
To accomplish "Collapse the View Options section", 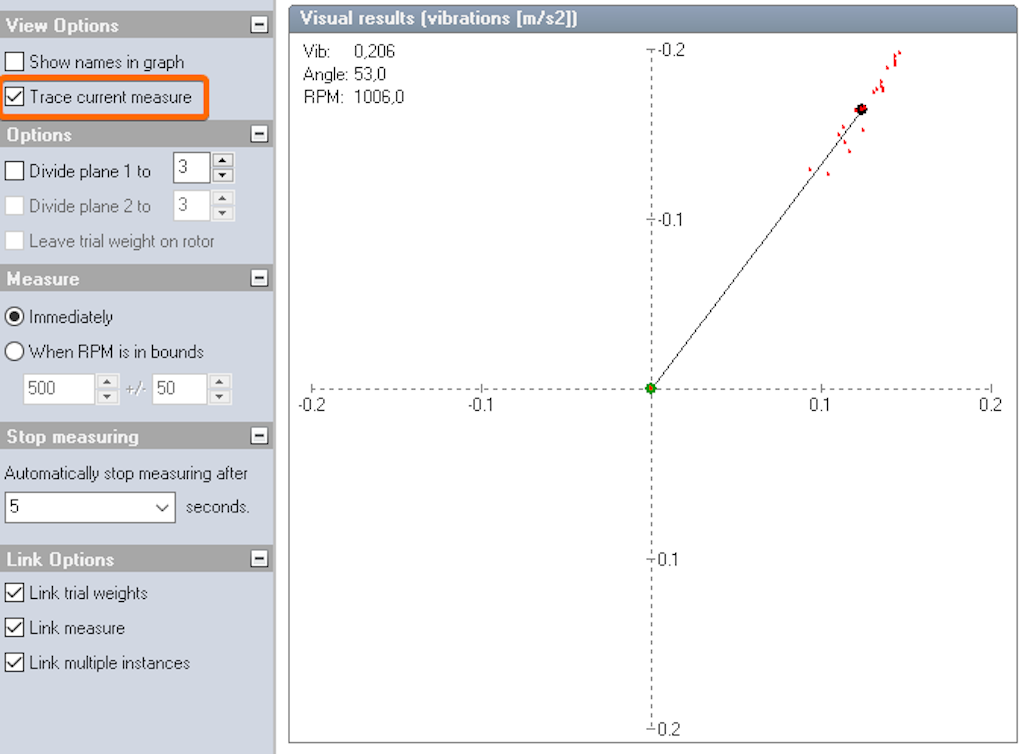I will (x=259, y=25).
